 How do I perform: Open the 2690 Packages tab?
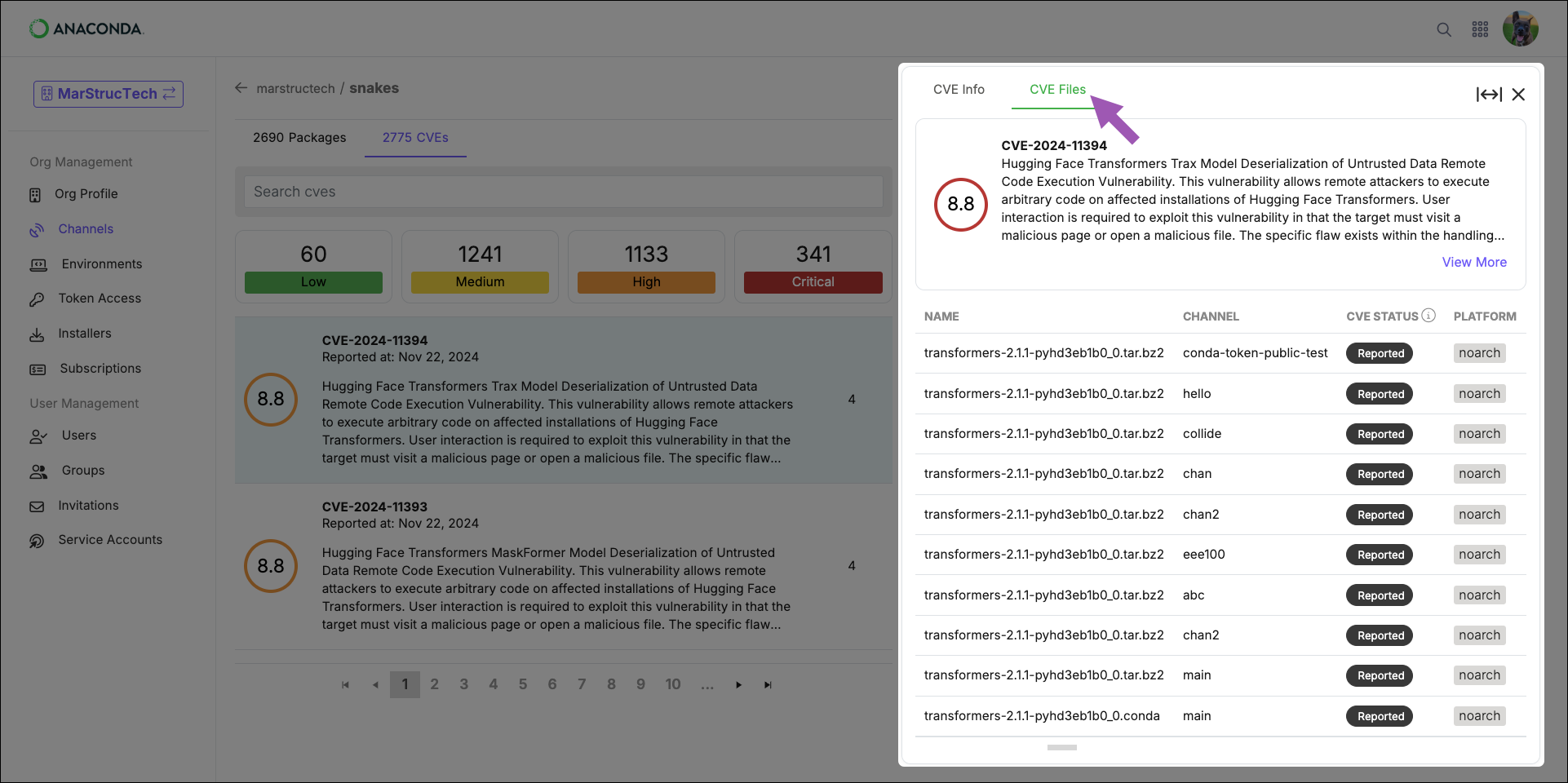coord(299,138)
